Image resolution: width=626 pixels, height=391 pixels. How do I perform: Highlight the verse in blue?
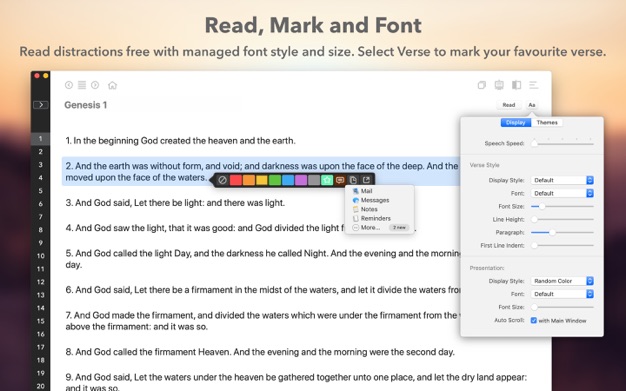click(288, 180)
